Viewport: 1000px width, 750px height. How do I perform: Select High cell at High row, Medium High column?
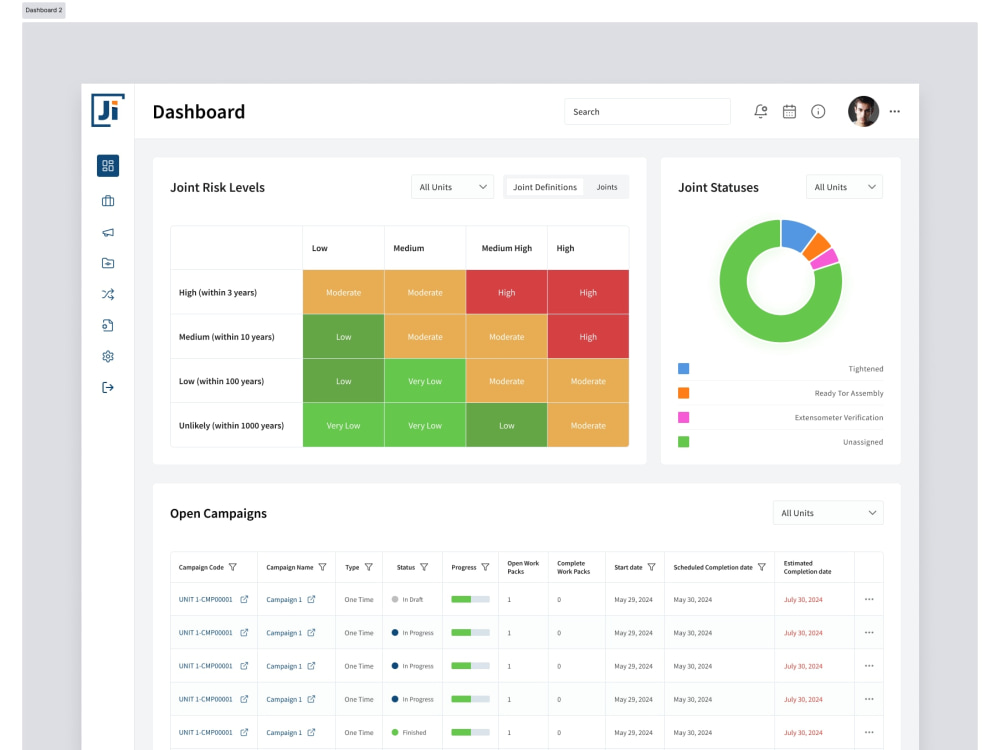coord(506,292)
